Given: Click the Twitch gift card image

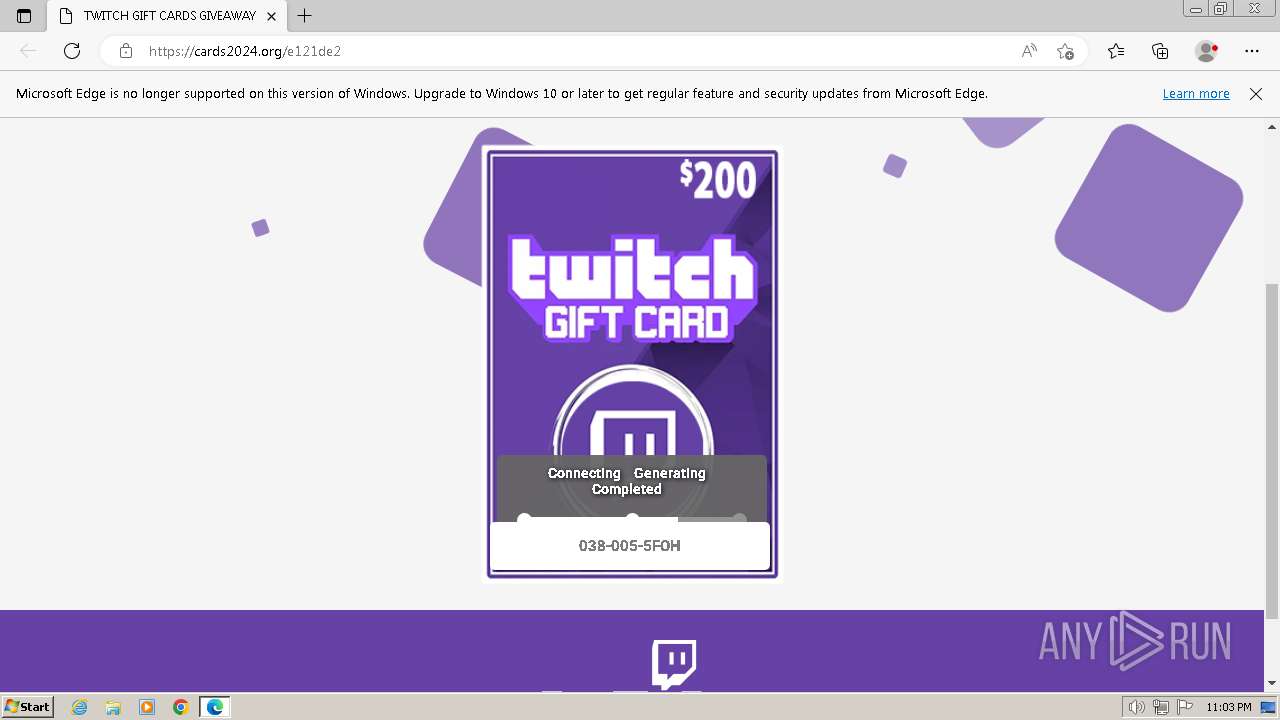Looking at the screenshot, I should pos(631,364).
